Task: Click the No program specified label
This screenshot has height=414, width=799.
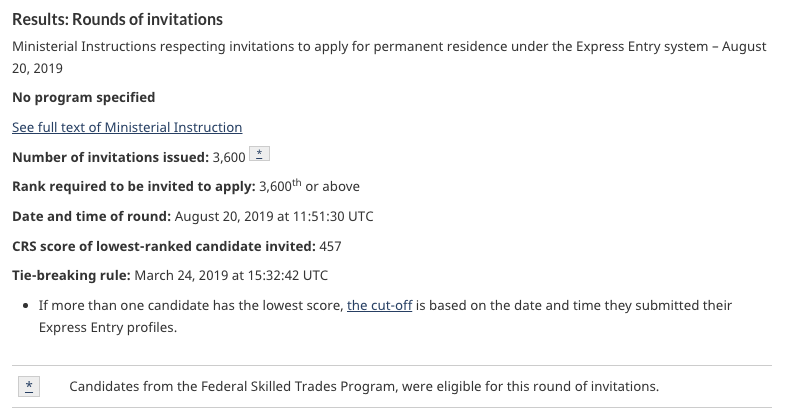Action: 84,97
